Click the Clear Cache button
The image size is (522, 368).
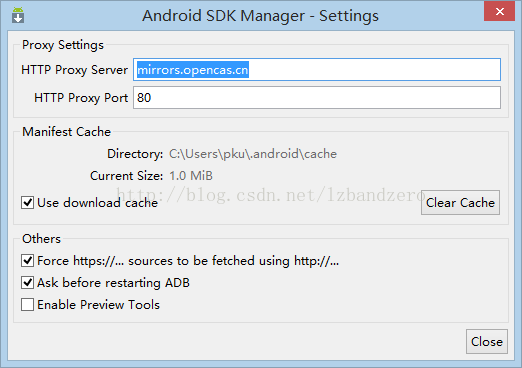click(460, 203)
